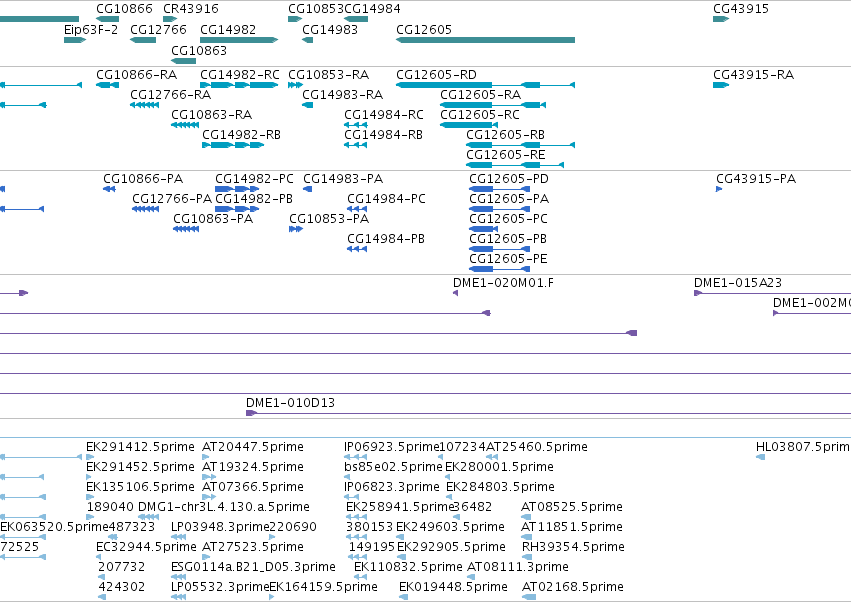Click the CG10863 gene label
851x602 pixels.
tap(199, 50)
